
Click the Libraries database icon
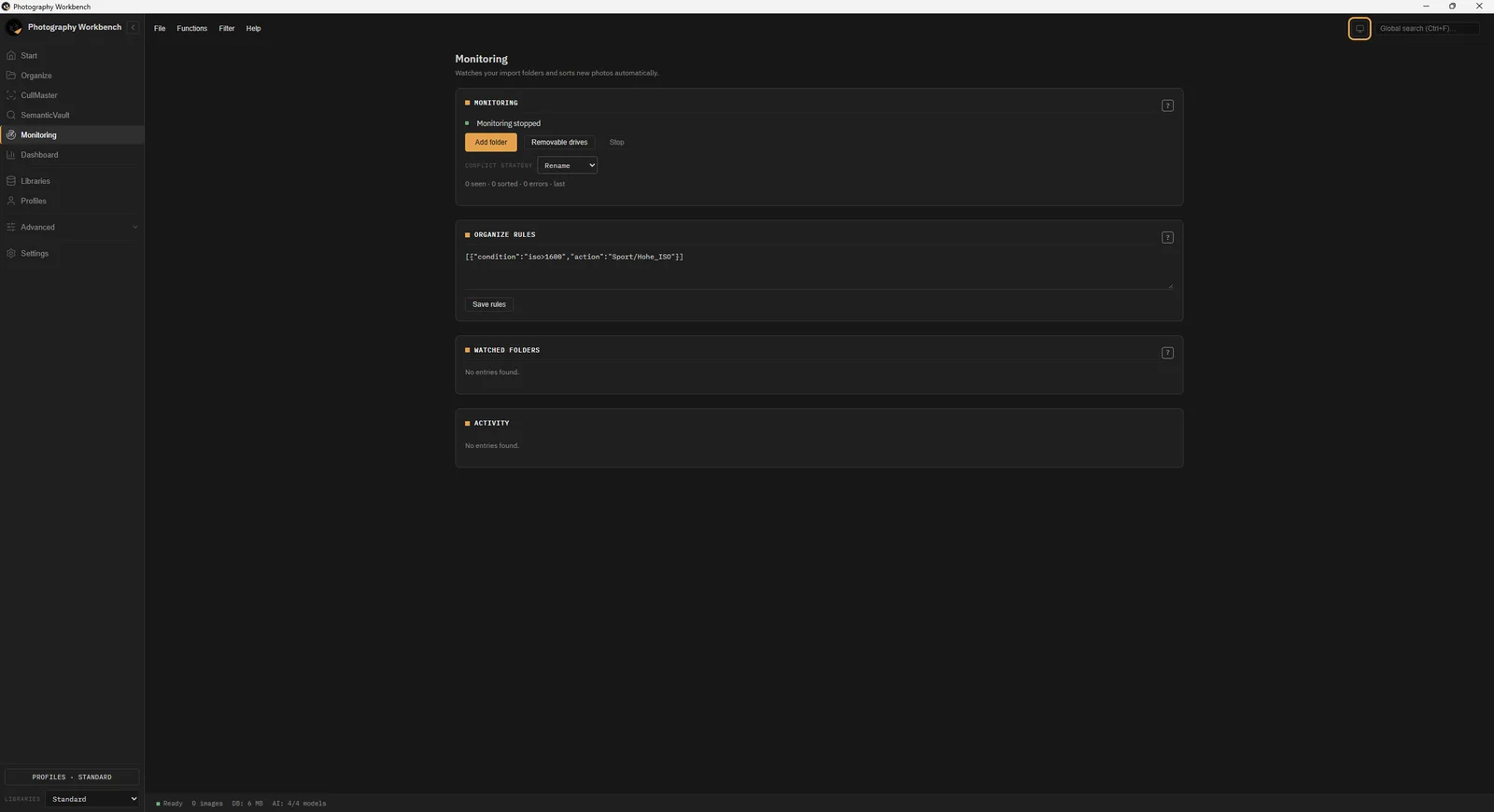click(x=11, y=181)
